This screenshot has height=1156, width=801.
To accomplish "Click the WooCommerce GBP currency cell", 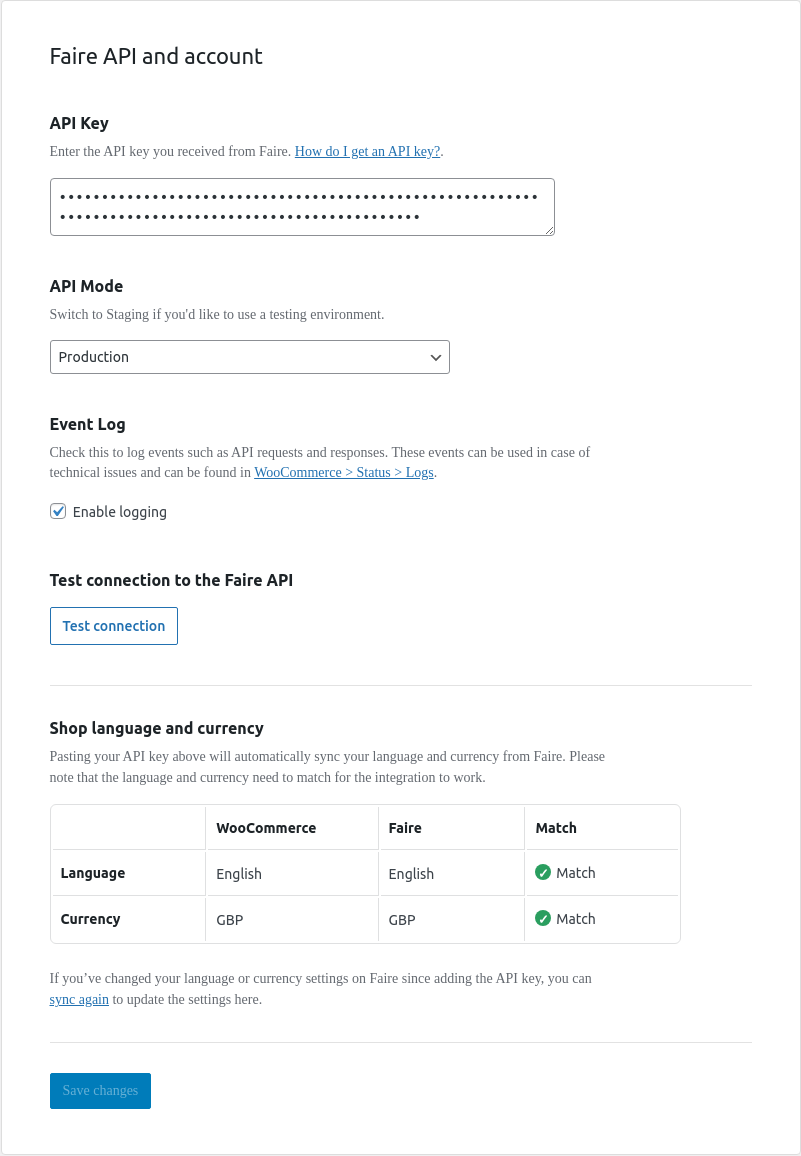I will pos(229,920).
